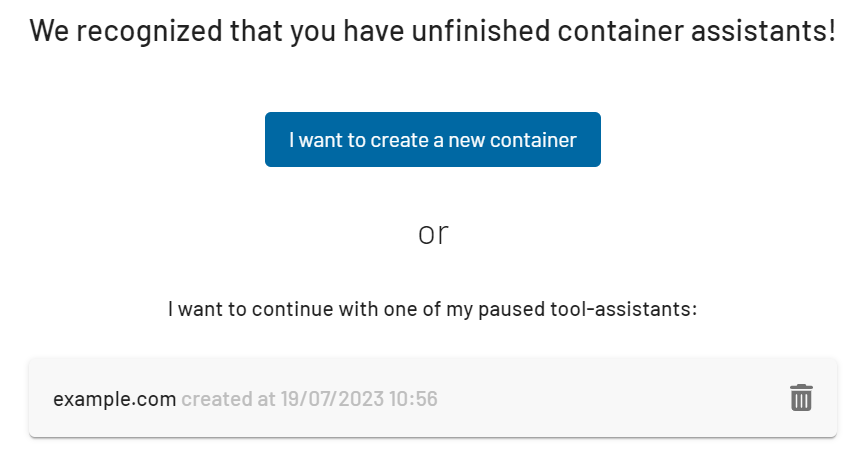
Task: Click the "created at 19/07/2023 10:56" timestamp
Action: (309, 398)
